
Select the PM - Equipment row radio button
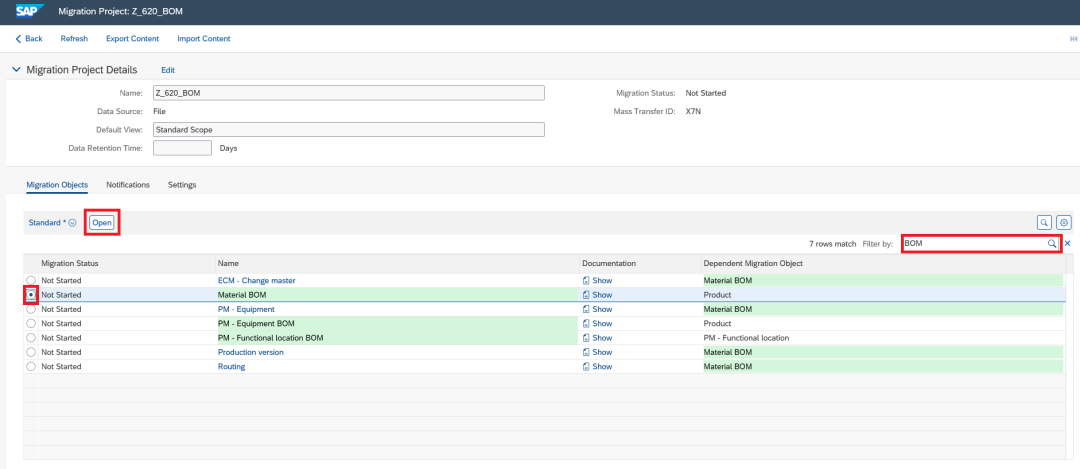(31, 309)
